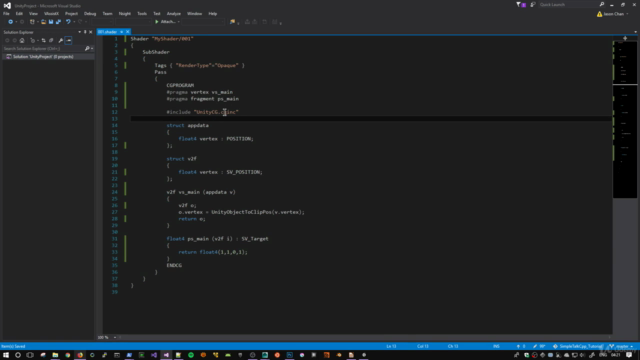The image size is (640, 360).
Task: Open the Window menu
Action: (x=194, y=13)
